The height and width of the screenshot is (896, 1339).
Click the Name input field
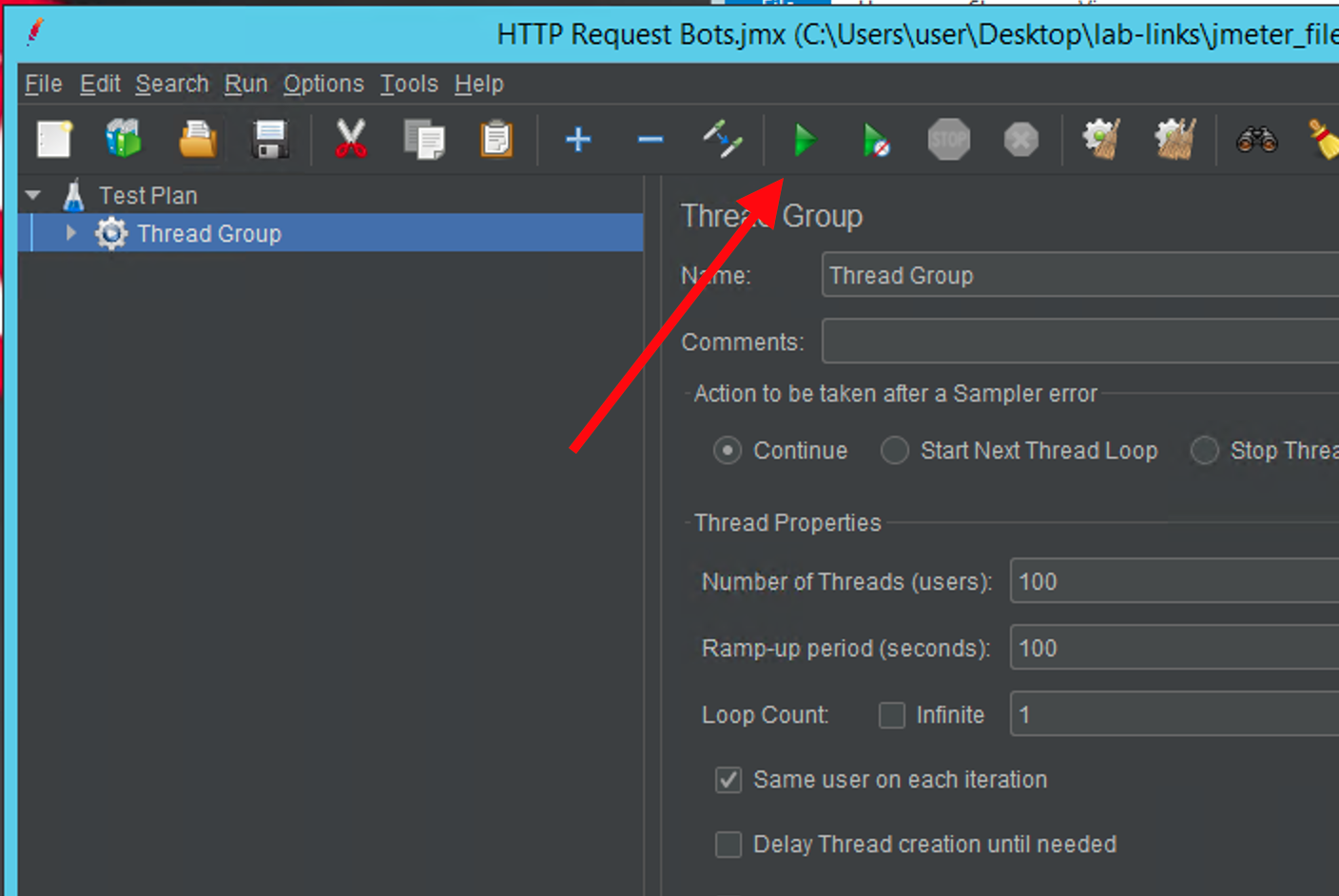[x=1080, y=275]
